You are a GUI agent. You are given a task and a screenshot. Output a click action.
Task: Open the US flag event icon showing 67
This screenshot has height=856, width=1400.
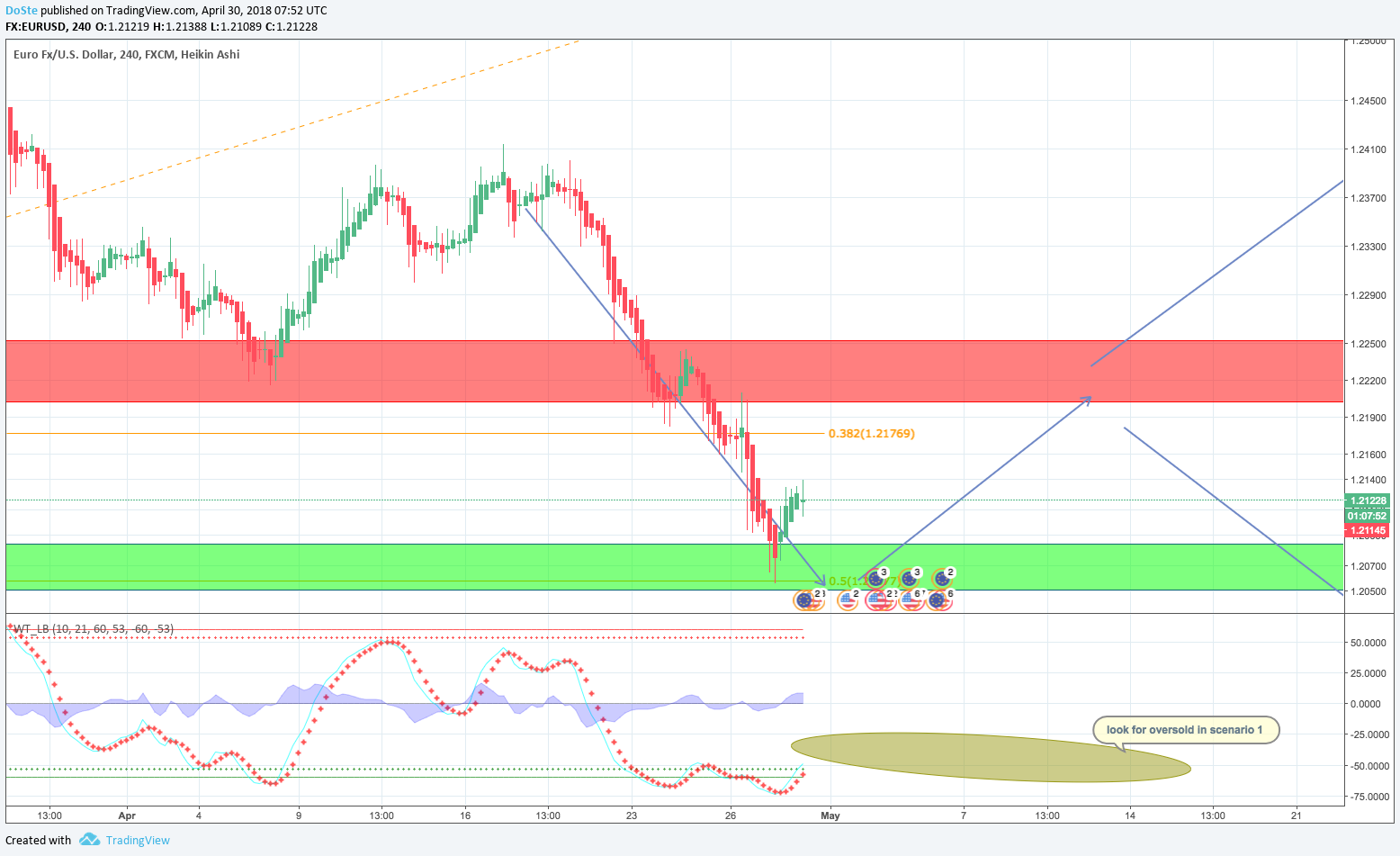pyautogui.click(x=911, y=600)
